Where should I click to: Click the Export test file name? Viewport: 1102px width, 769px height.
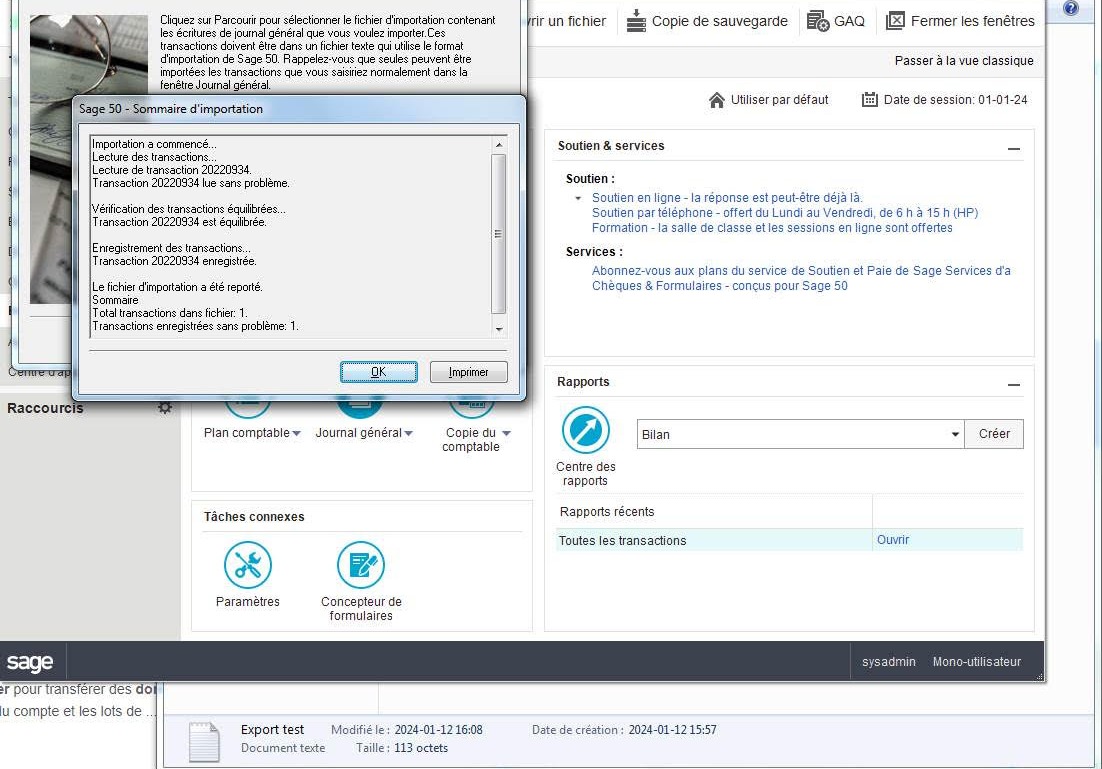point(272,730)
